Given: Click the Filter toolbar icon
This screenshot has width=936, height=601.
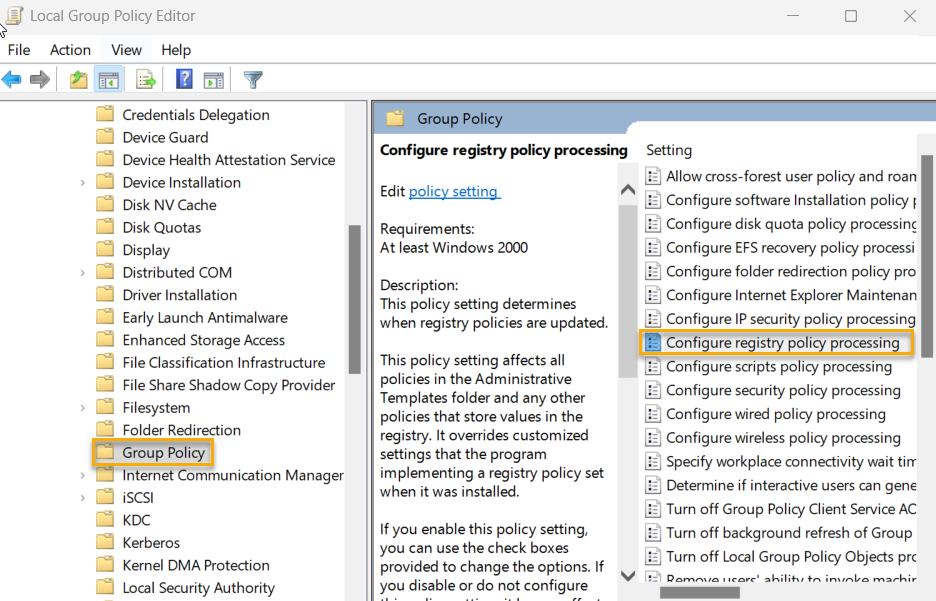Looking at the screenshot, I should click(x=253, y=79).
